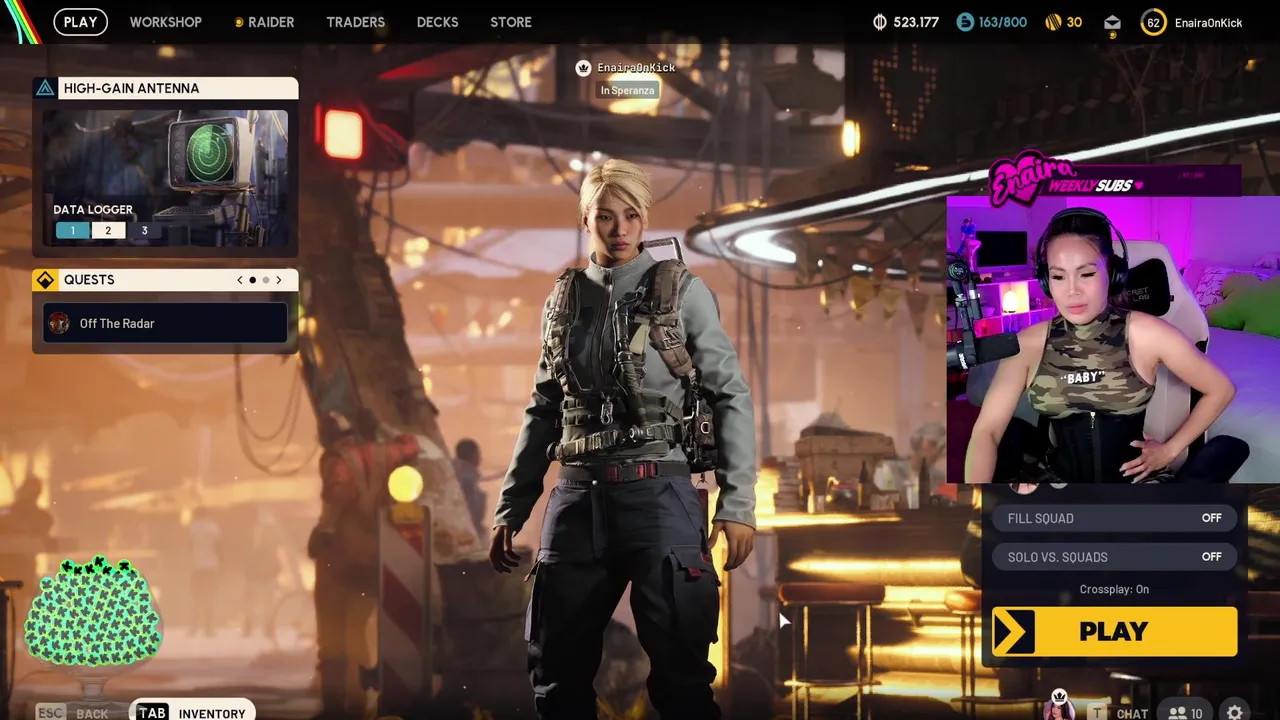Click the In Speranza status label

tap(627, 90)
